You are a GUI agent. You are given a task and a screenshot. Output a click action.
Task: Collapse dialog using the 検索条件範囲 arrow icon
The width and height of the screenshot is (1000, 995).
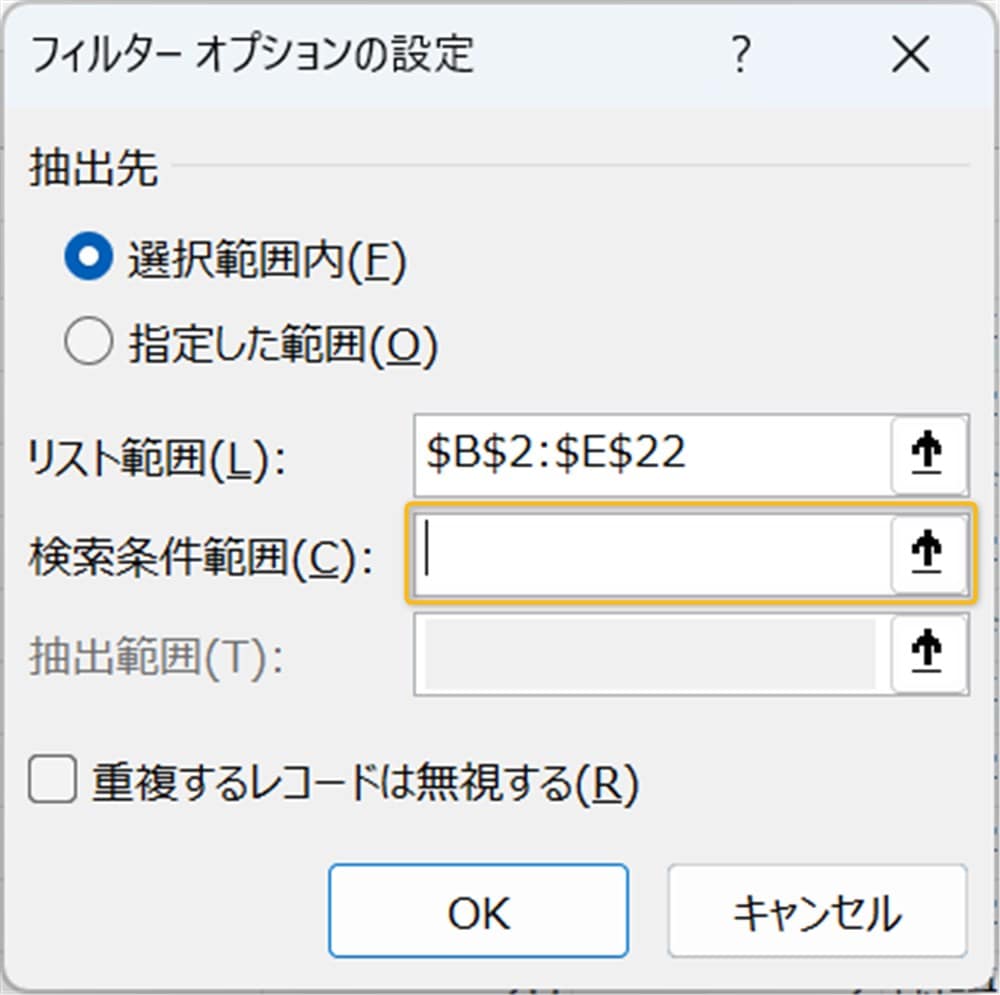(928, 555)
